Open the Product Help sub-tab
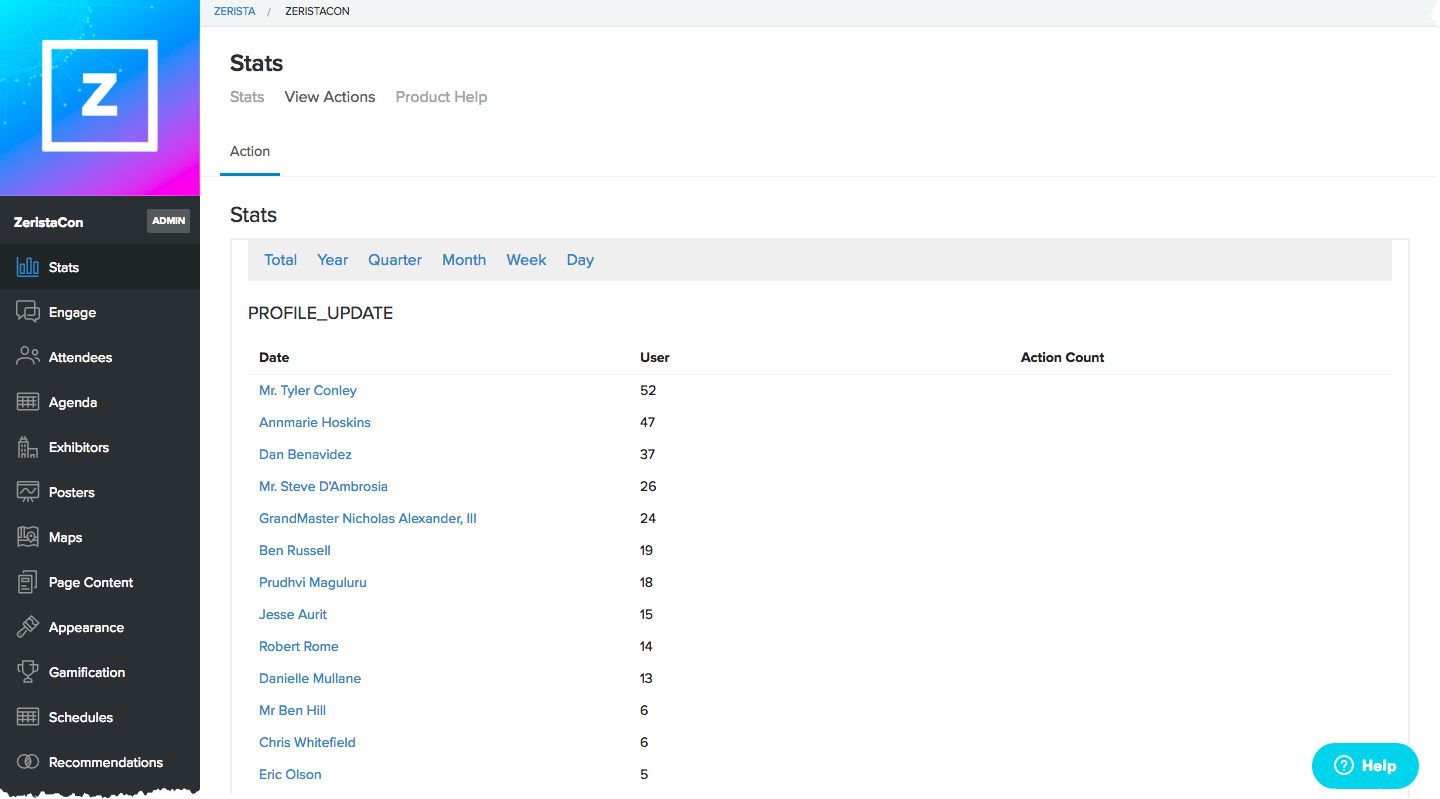The image size is (1440, 799). click(x=441, y=97)
